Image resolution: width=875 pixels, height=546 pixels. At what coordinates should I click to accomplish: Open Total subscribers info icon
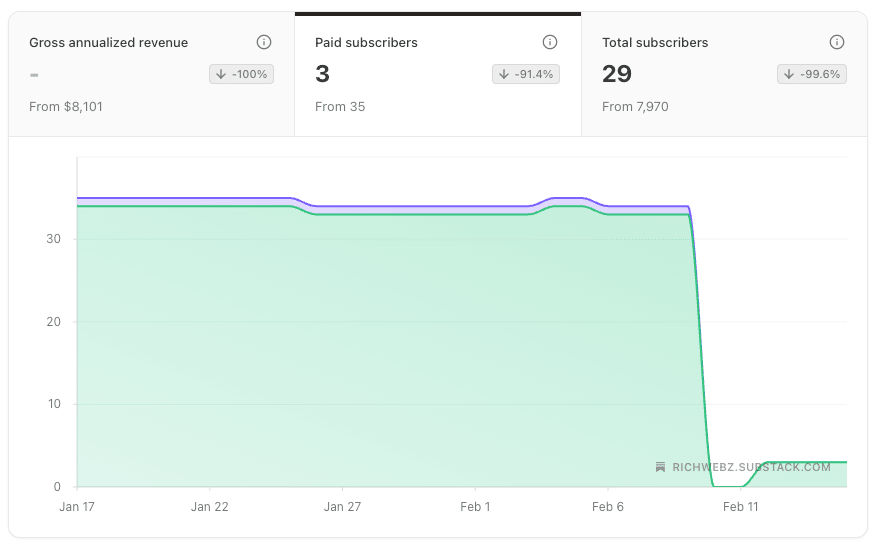836,42
